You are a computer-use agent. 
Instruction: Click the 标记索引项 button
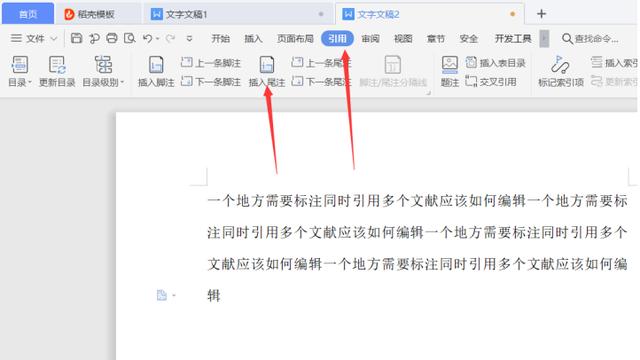[560, 72]
